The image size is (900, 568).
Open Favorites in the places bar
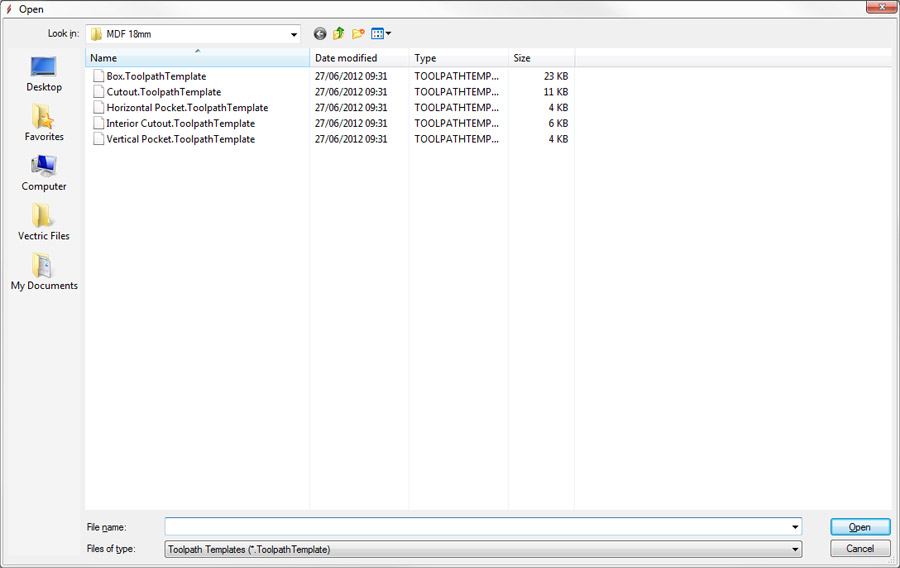(x=44, y=123)
